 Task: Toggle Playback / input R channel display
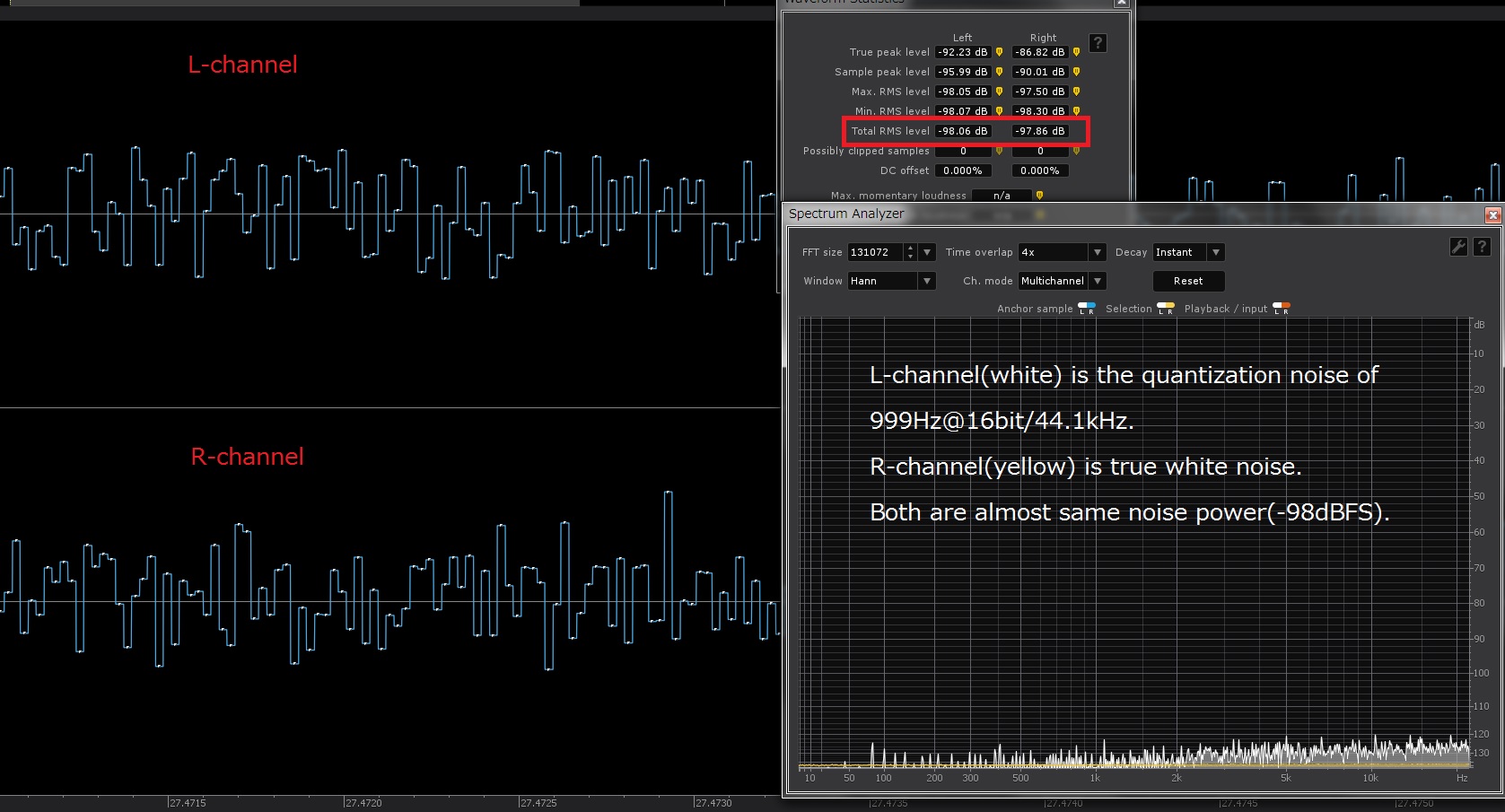tap(1286, 309)
